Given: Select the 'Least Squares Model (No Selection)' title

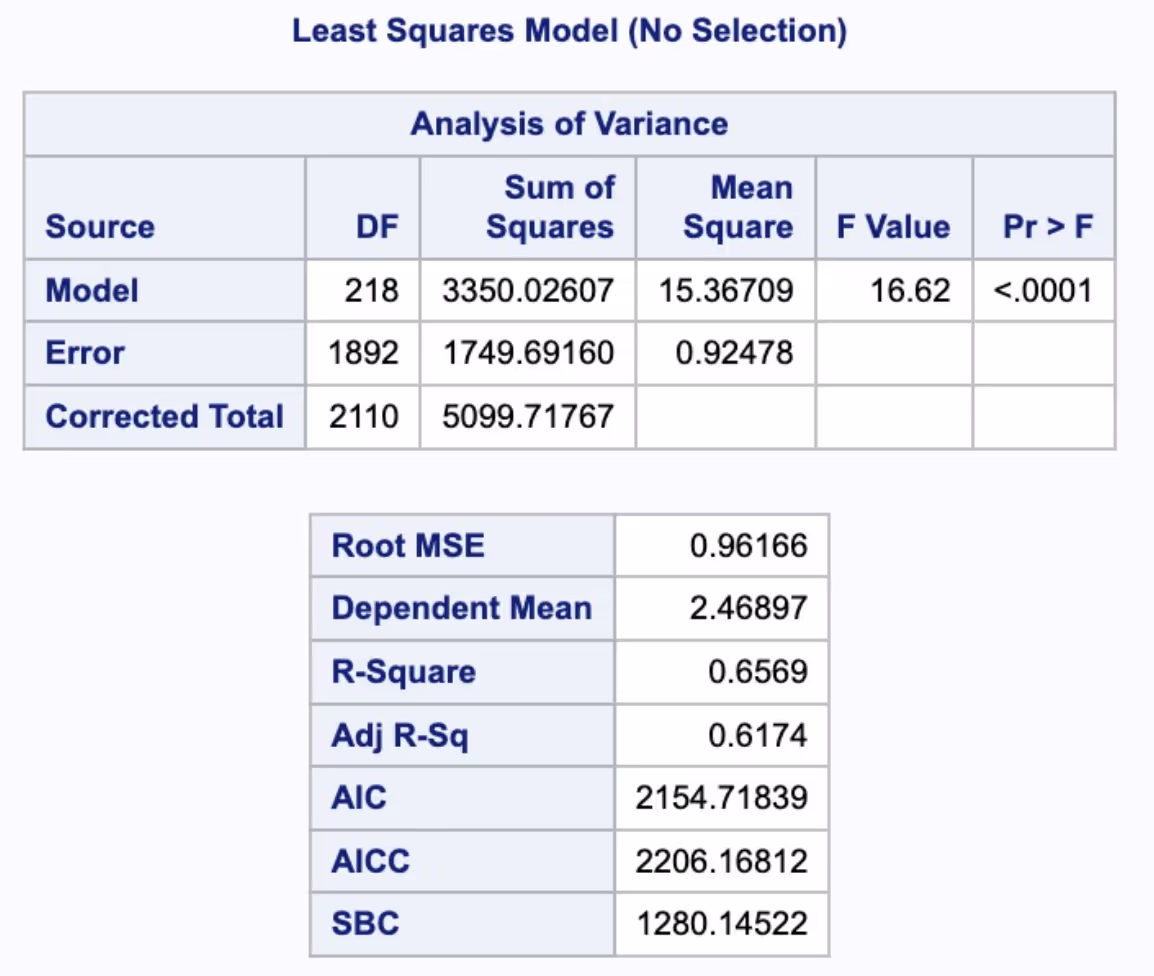Looking at the screenshot, I should point(570,31).
